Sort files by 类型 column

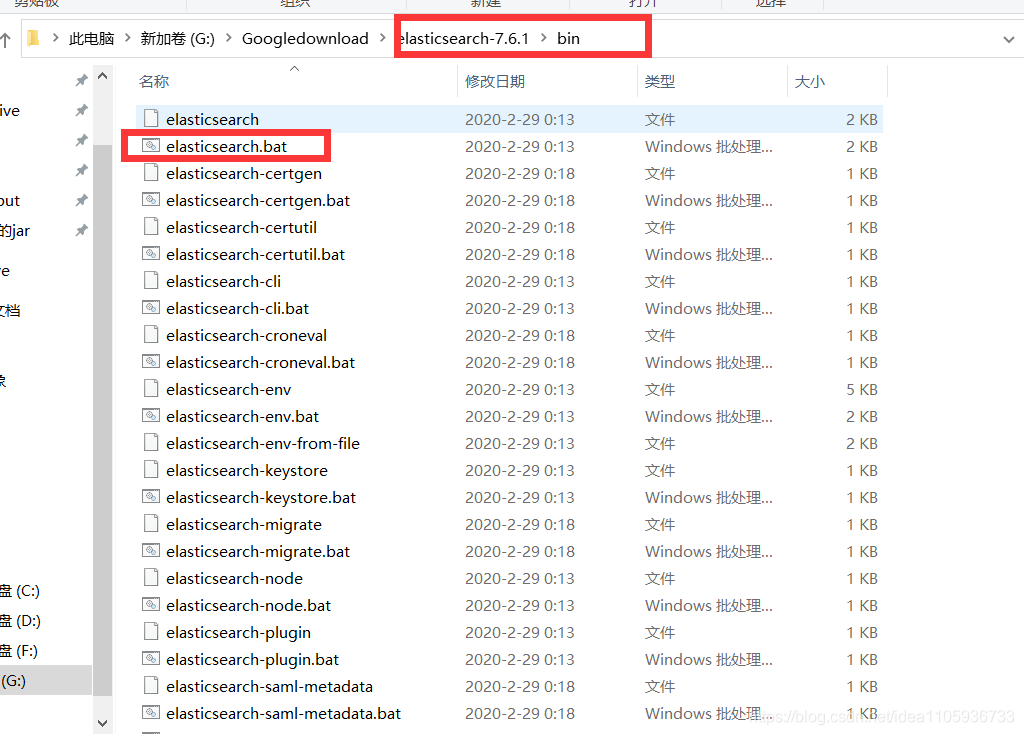pyautogui.click(x=660, y=82)
